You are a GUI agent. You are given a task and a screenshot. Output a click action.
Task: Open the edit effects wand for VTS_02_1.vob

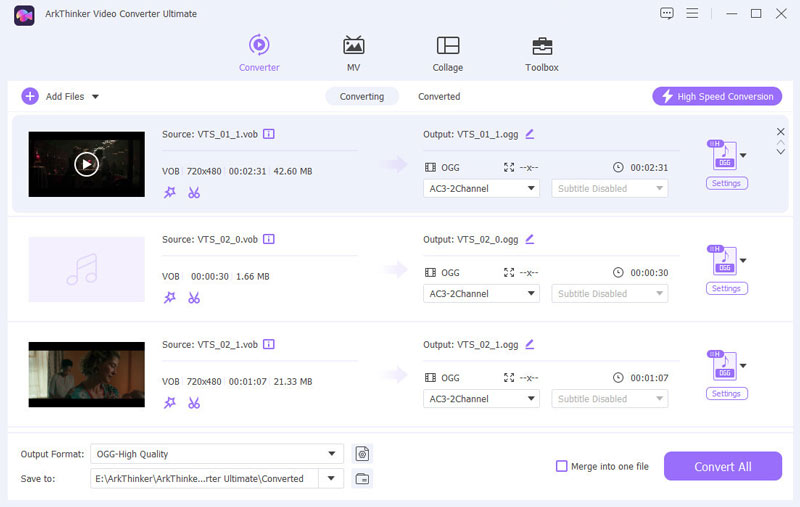[x=169, y=402]
